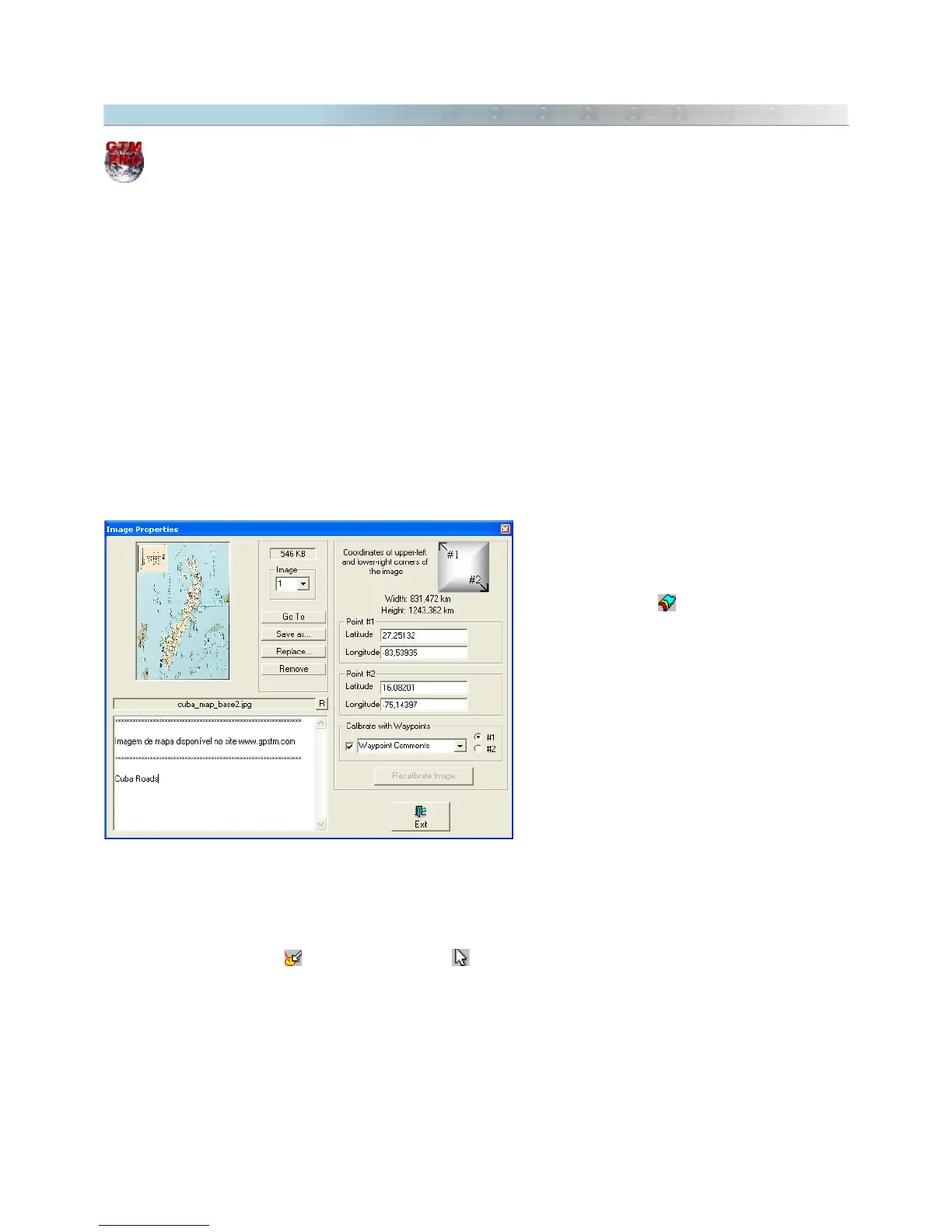Screen dimensions: 952x1232
Task: Select the #1 radio button
Action: tap(478, 737)
